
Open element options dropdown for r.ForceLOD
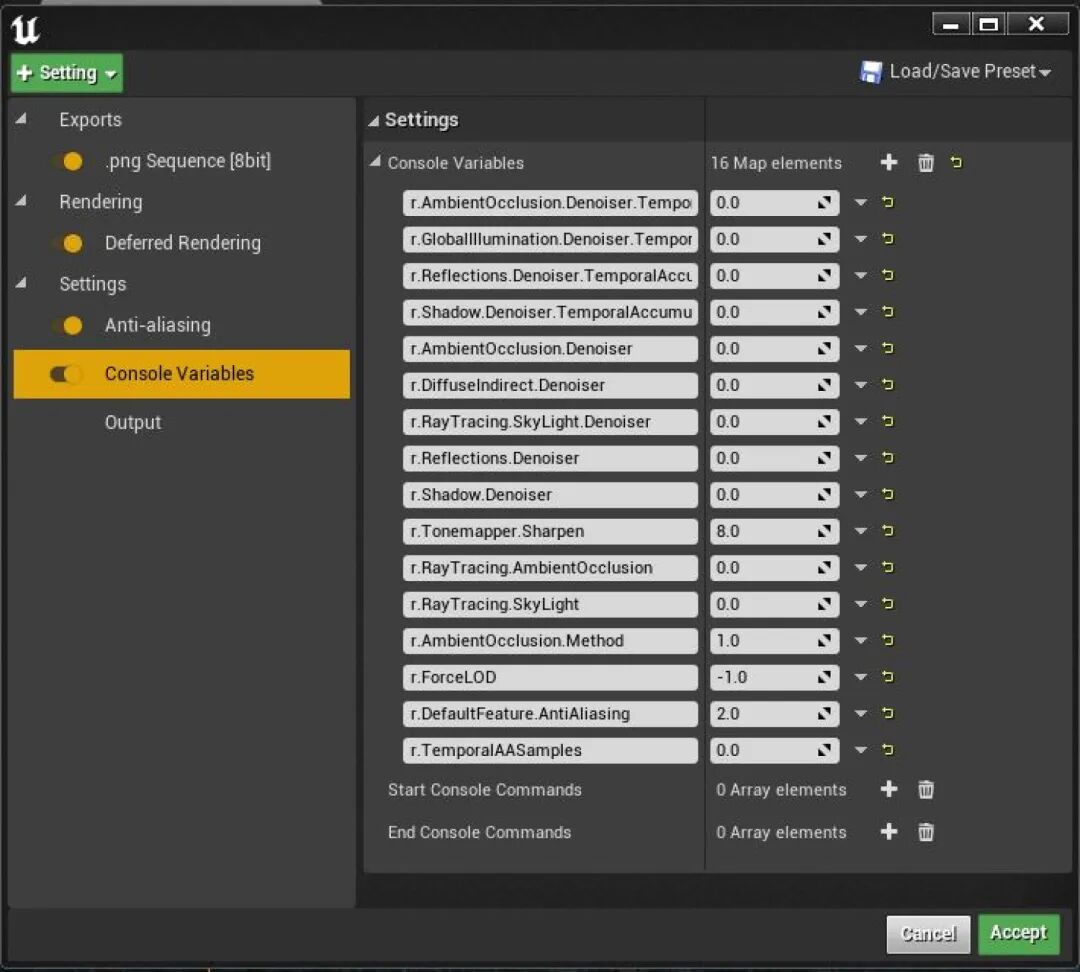click(860, 677)
